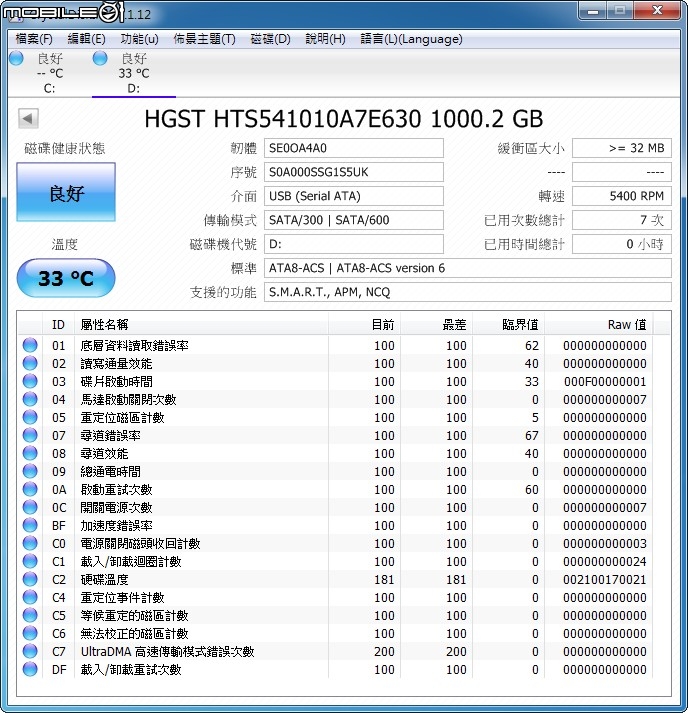Click status icon for attribute 09
The image size is (688, 713).
(30, 471)
